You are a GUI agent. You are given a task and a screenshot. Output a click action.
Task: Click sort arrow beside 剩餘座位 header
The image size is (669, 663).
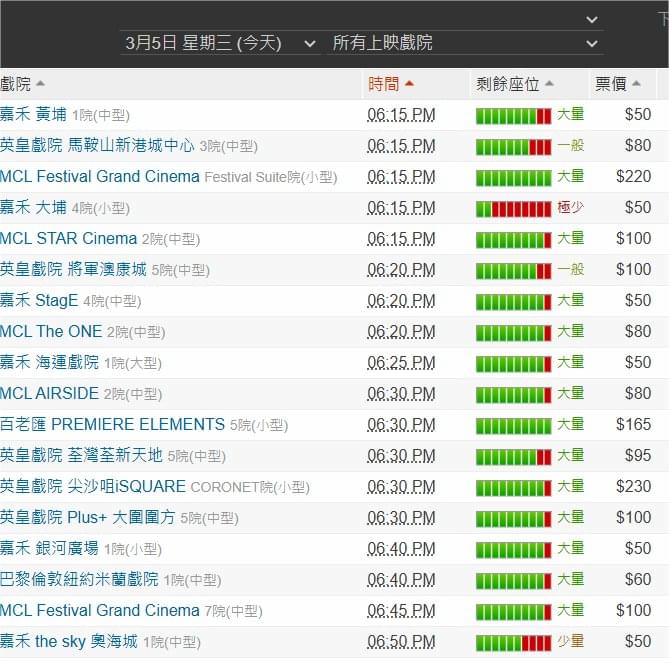(x=549, y=83)
